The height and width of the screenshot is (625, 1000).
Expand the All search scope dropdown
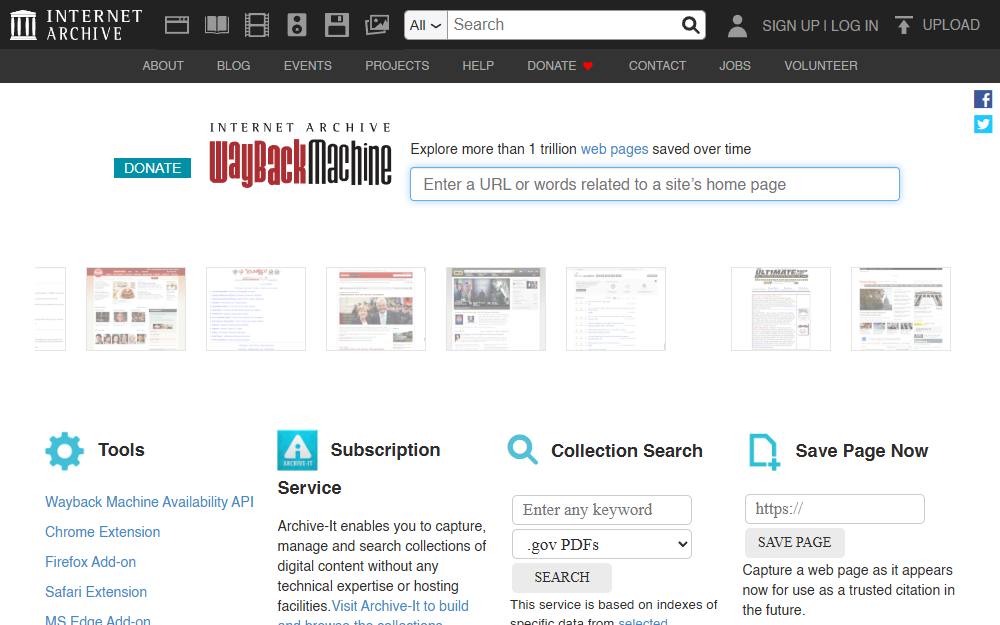(x=425, y=25)
